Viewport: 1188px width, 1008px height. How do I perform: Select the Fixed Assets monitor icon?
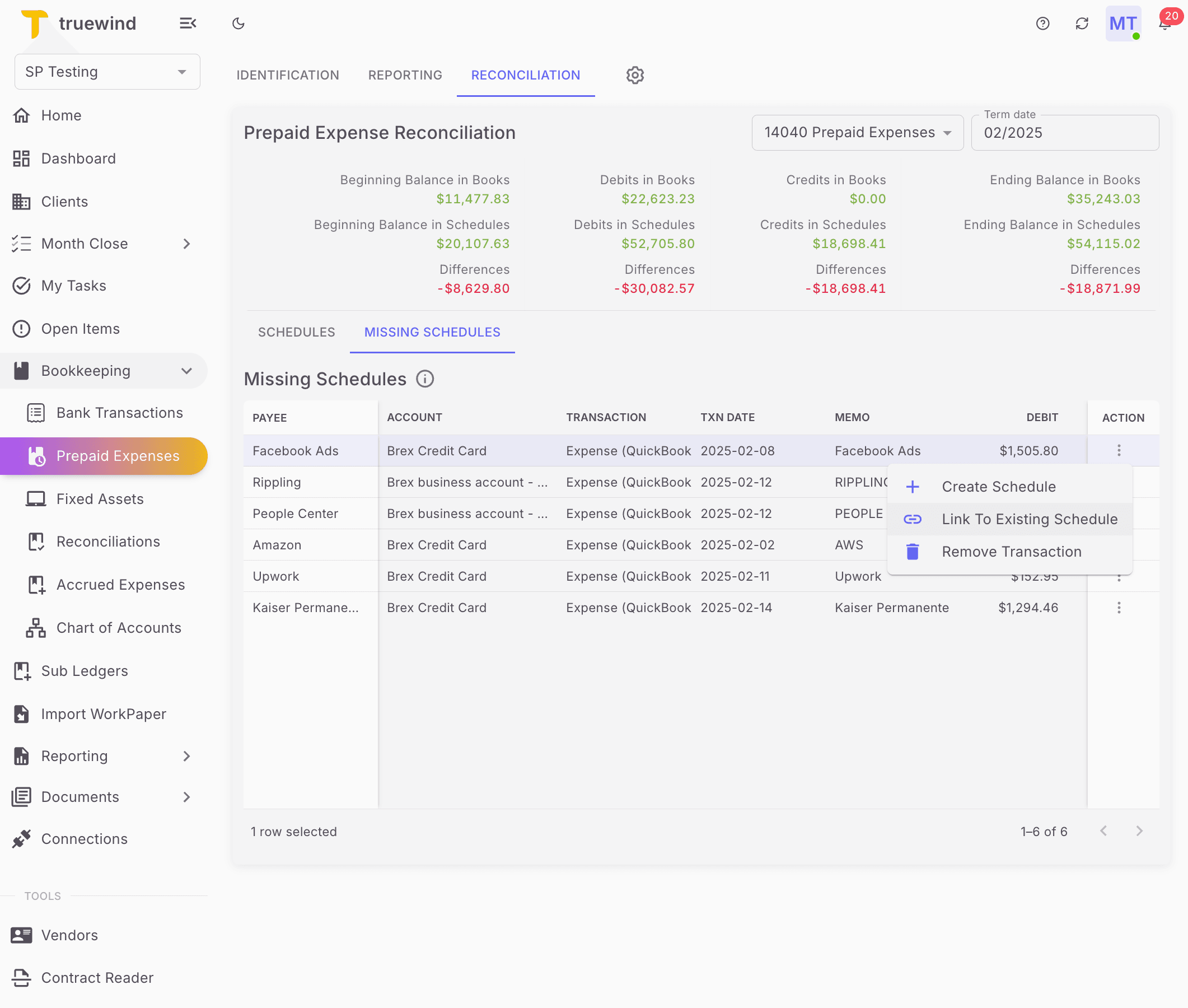coord(35,498)
